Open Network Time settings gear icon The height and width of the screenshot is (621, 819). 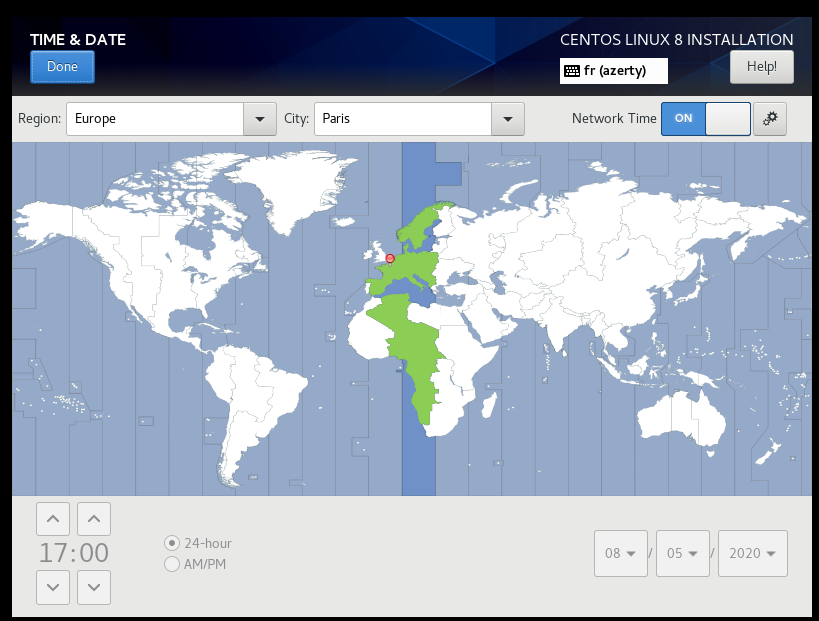click(769, 118)
